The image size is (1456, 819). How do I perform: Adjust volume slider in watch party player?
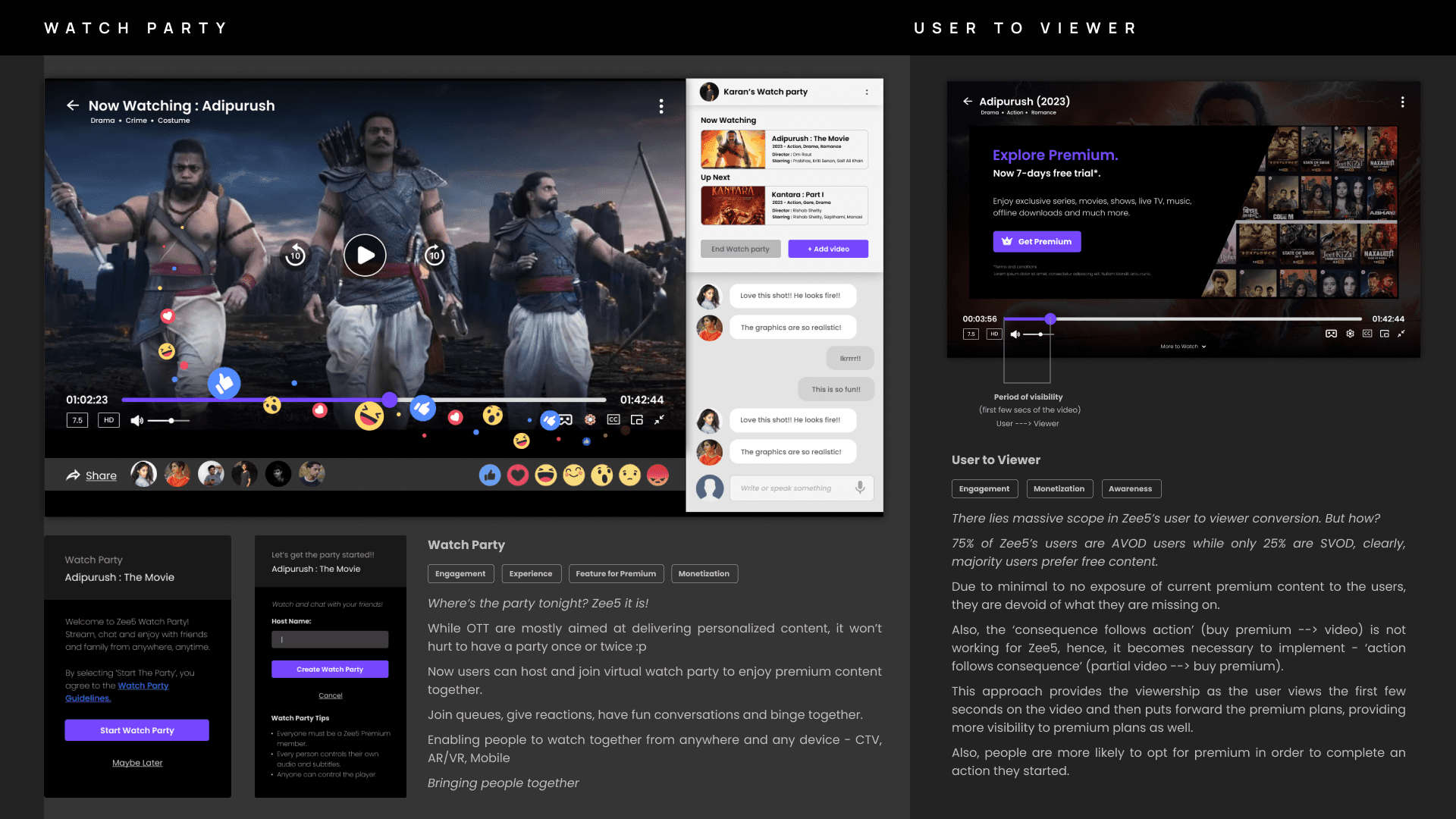pyautogui.click(x=168, y=420)
